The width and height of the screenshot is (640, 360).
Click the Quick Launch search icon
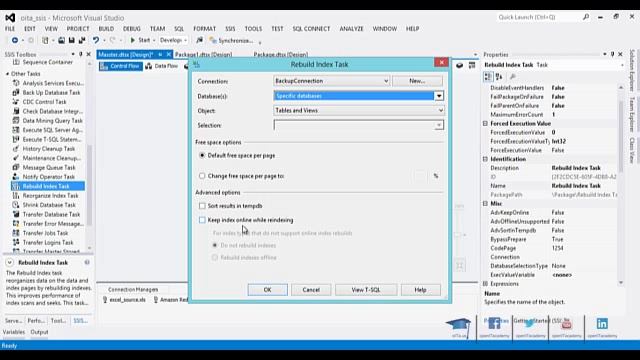coord(586,17)
